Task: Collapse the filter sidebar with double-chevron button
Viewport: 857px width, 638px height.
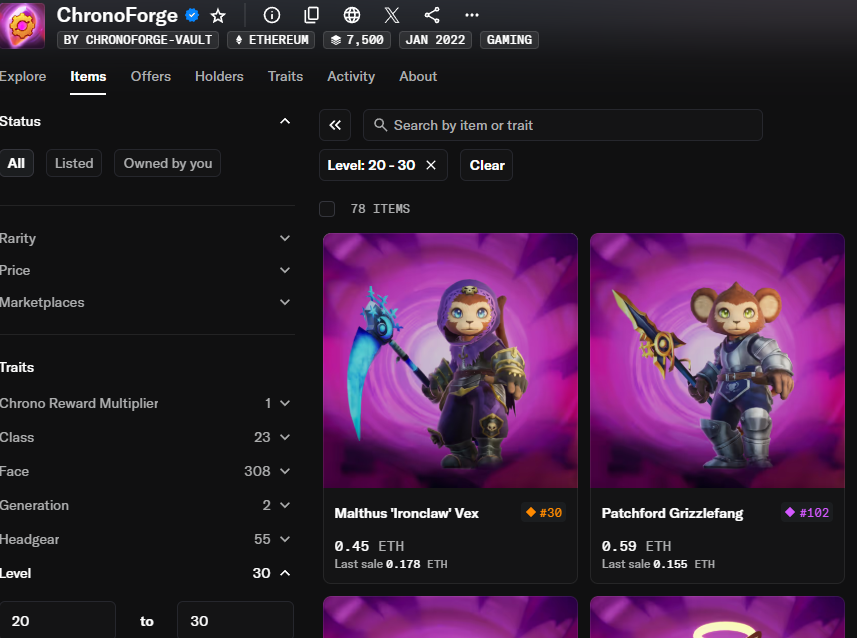Action: point(335,125)
